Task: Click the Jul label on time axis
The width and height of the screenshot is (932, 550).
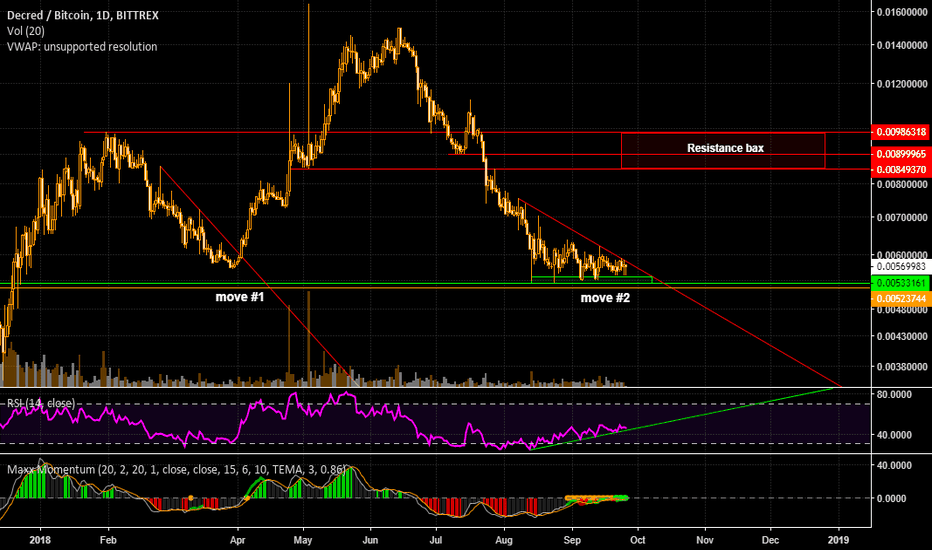Action: click(436, 540)
